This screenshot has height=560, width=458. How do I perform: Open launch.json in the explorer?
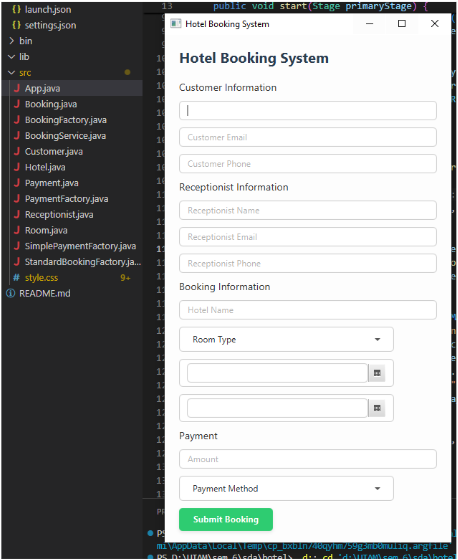(48, 10)
